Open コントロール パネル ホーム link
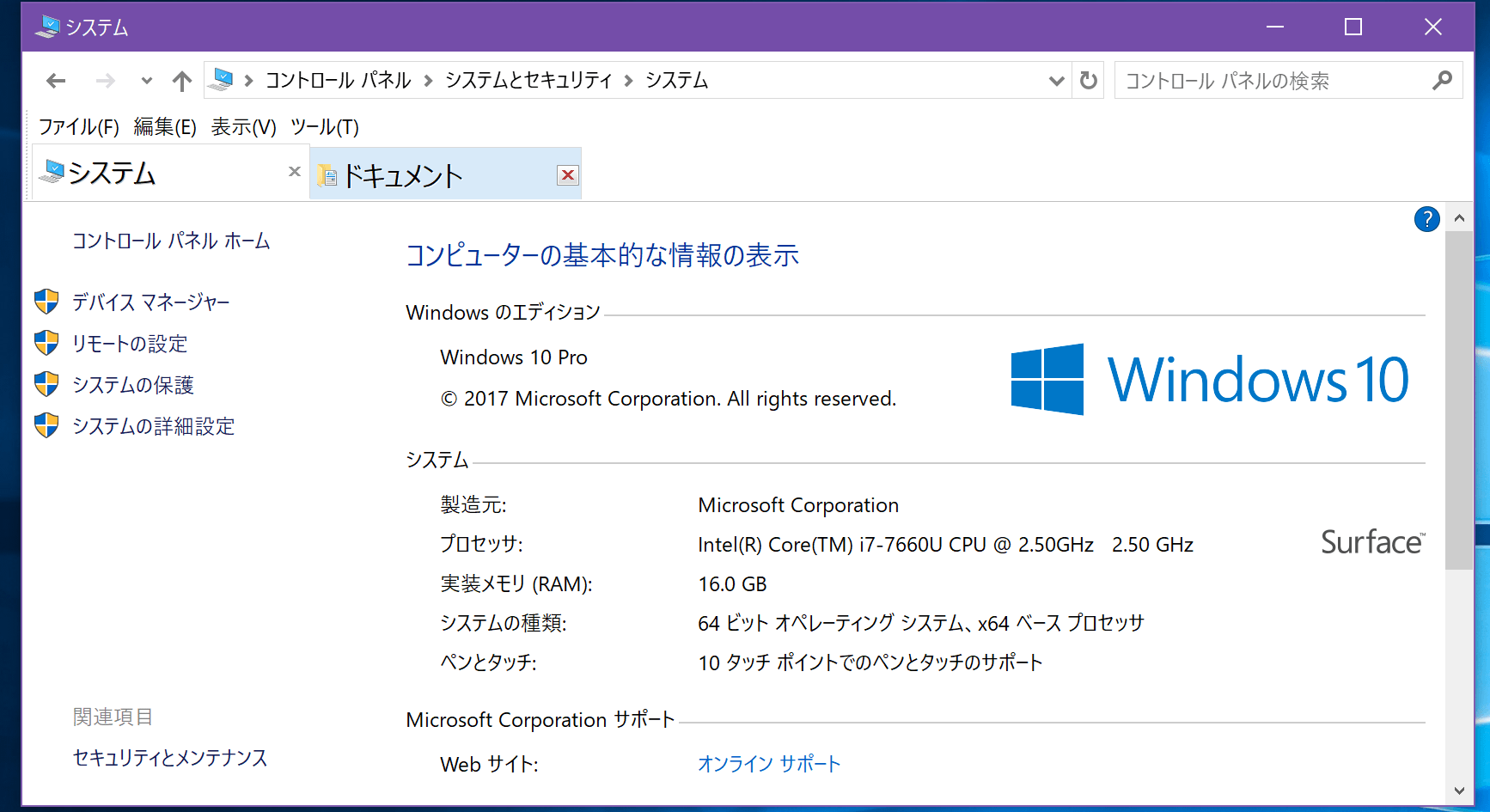Image resolution: width=1490 pixels, height=812 pixels. pos(171,241)
